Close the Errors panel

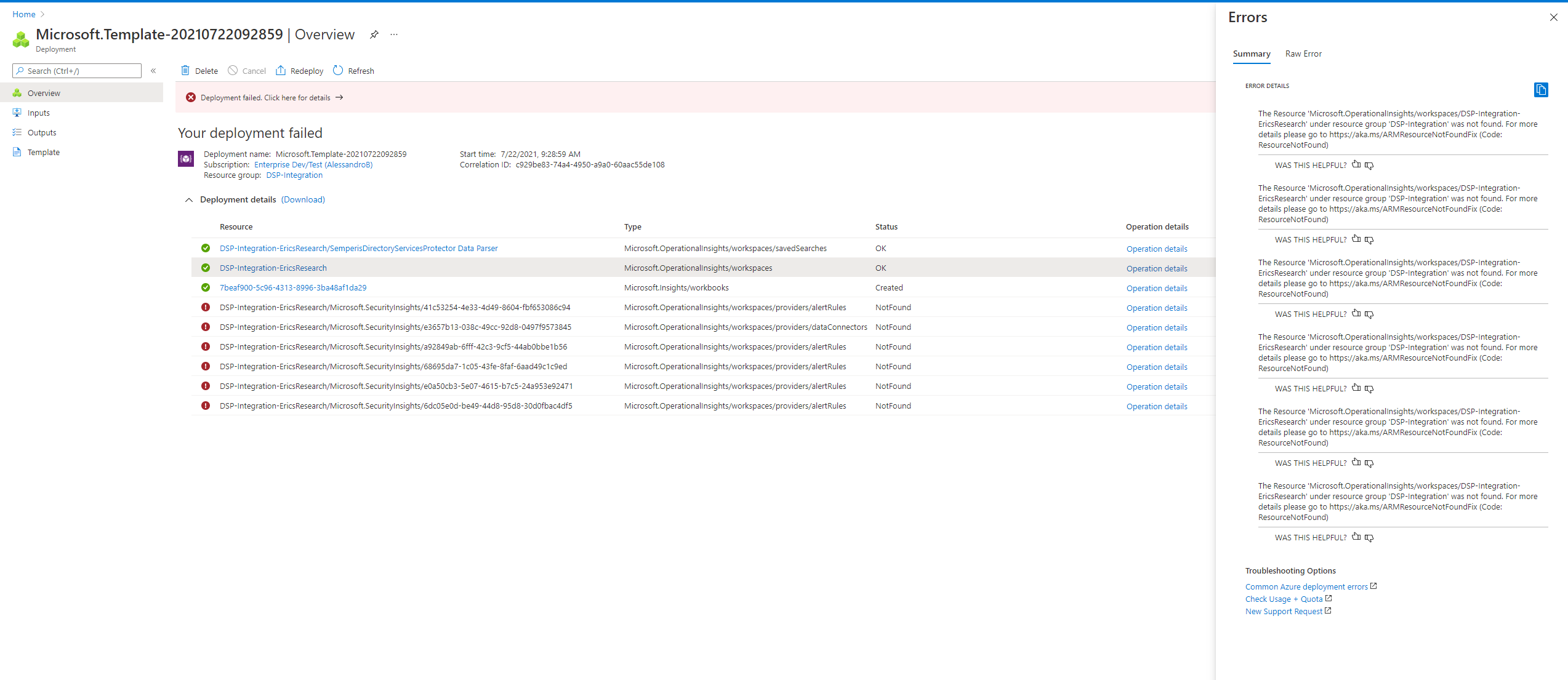(1554, 17)
